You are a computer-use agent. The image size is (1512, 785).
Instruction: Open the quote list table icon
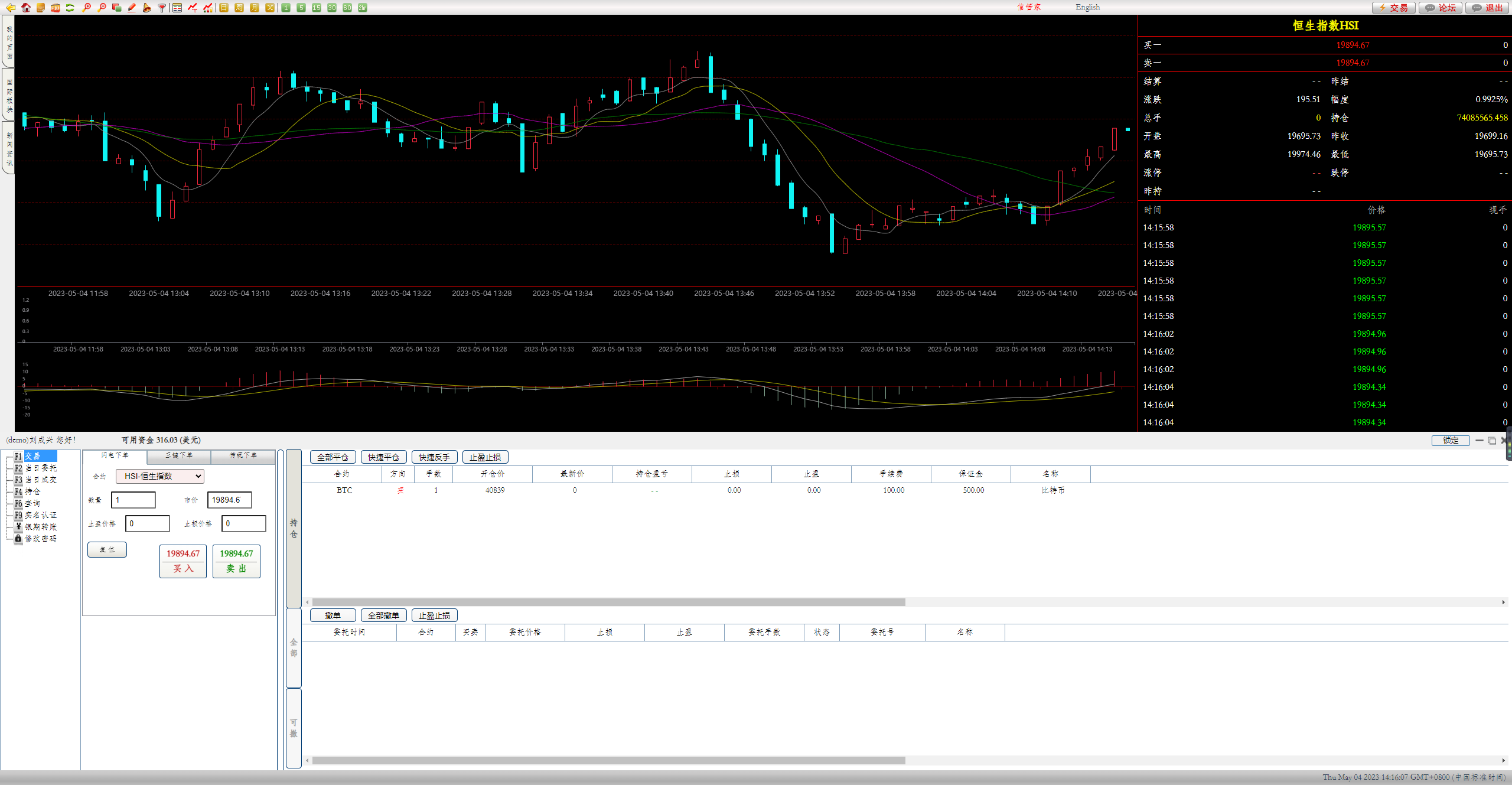pyautogui.click(x=177, y=8)
